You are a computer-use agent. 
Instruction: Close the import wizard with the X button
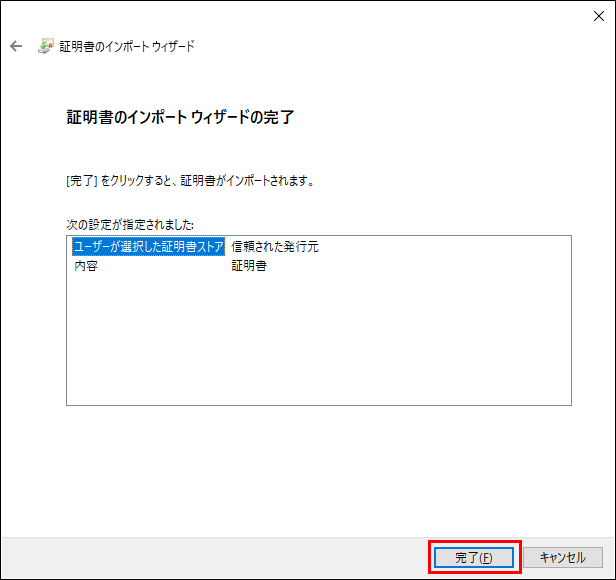(596, 15)
